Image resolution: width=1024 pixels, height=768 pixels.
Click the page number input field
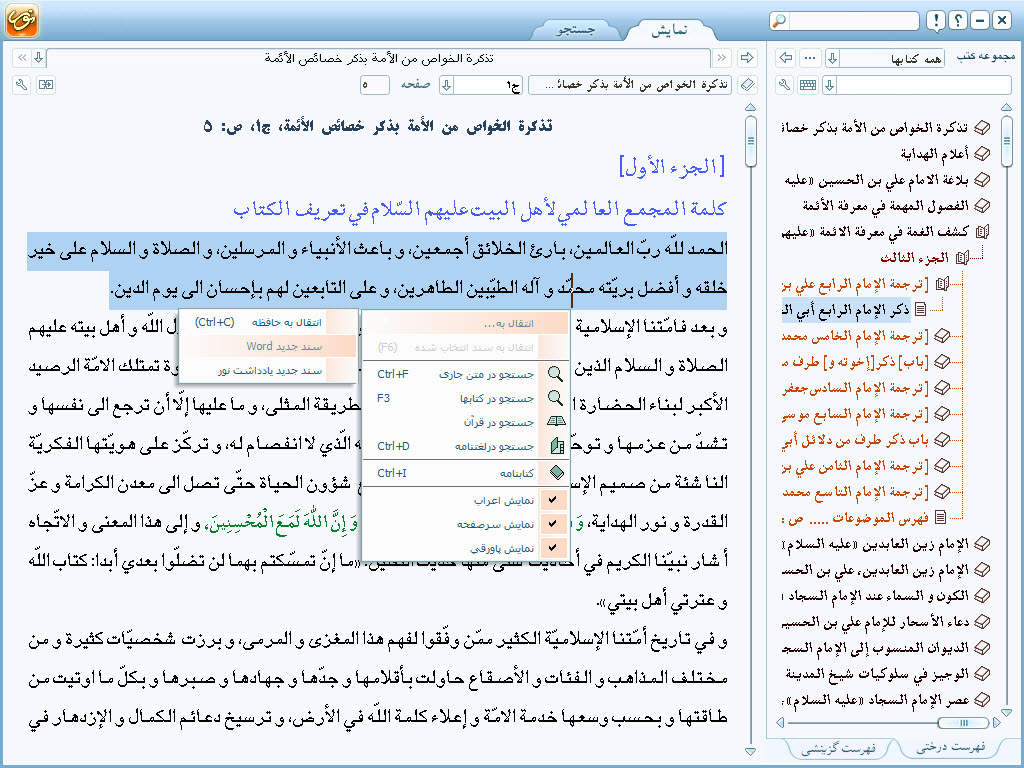[375, 85]
